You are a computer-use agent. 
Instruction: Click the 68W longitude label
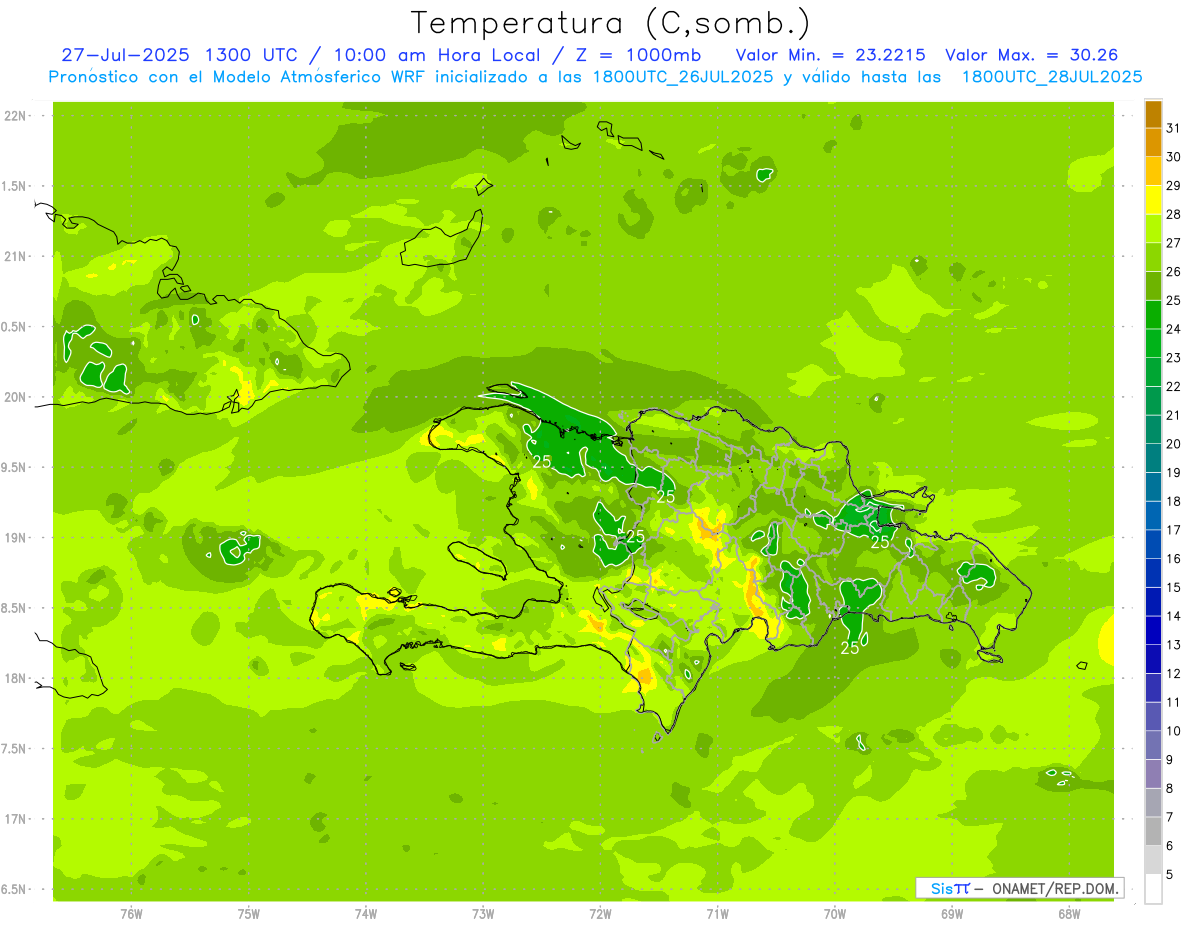pos(1069,913)
